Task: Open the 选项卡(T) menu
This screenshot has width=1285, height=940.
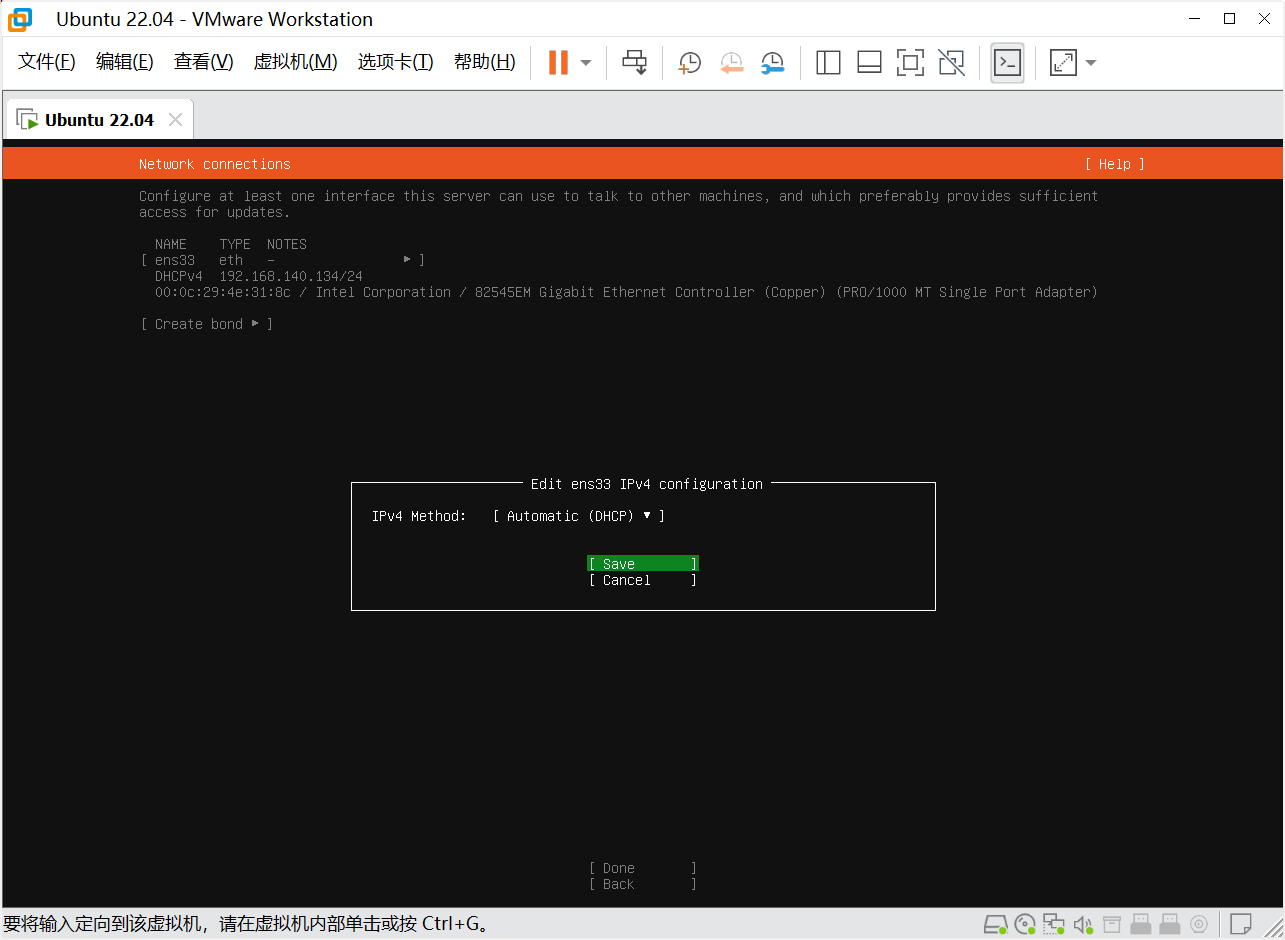Action: [395, 62]
